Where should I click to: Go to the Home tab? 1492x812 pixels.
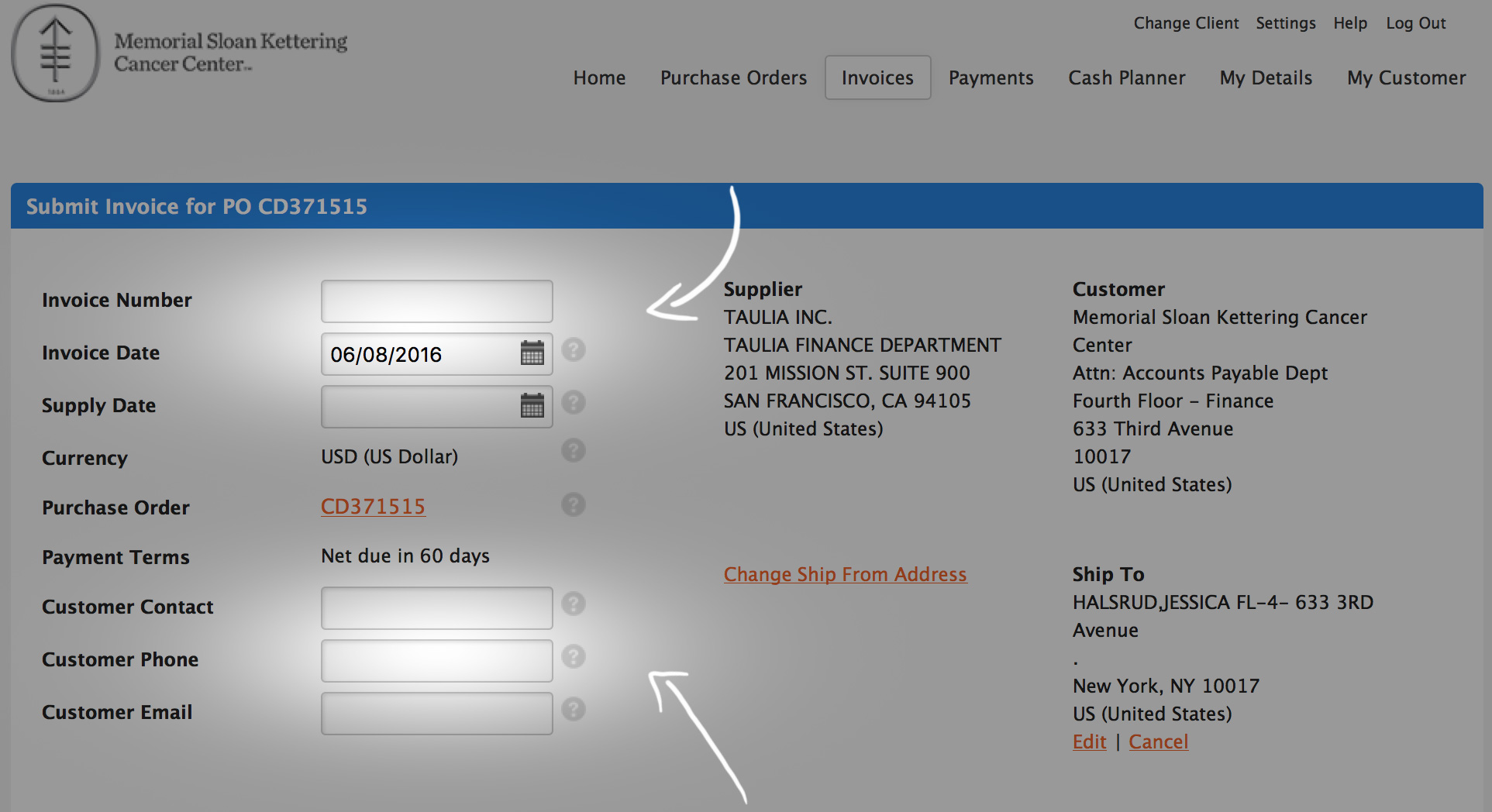click(599, 78)
